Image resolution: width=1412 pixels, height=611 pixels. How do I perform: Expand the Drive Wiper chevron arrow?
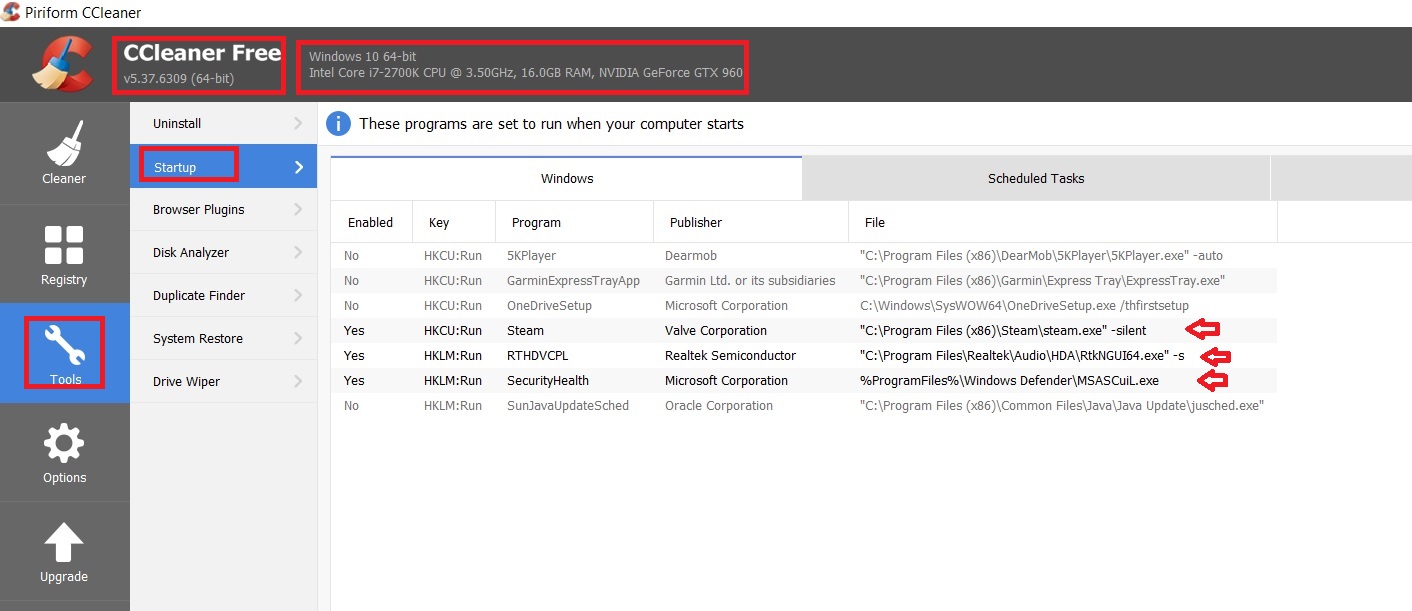pyautogui.click(x=298, y=382)
